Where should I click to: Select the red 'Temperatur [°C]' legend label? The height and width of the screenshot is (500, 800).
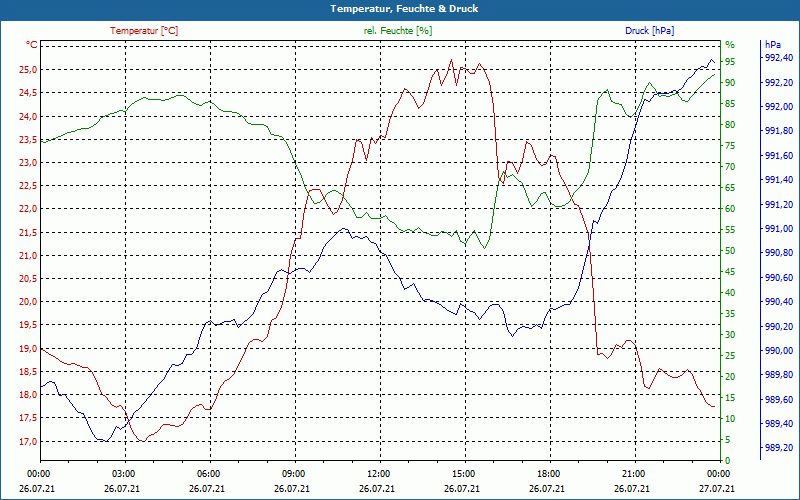(x=144, y=31)
